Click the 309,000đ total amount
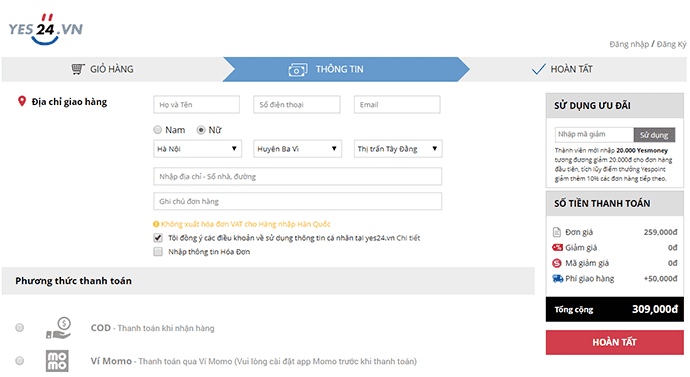Screen dimensions: 690x377 655,309
